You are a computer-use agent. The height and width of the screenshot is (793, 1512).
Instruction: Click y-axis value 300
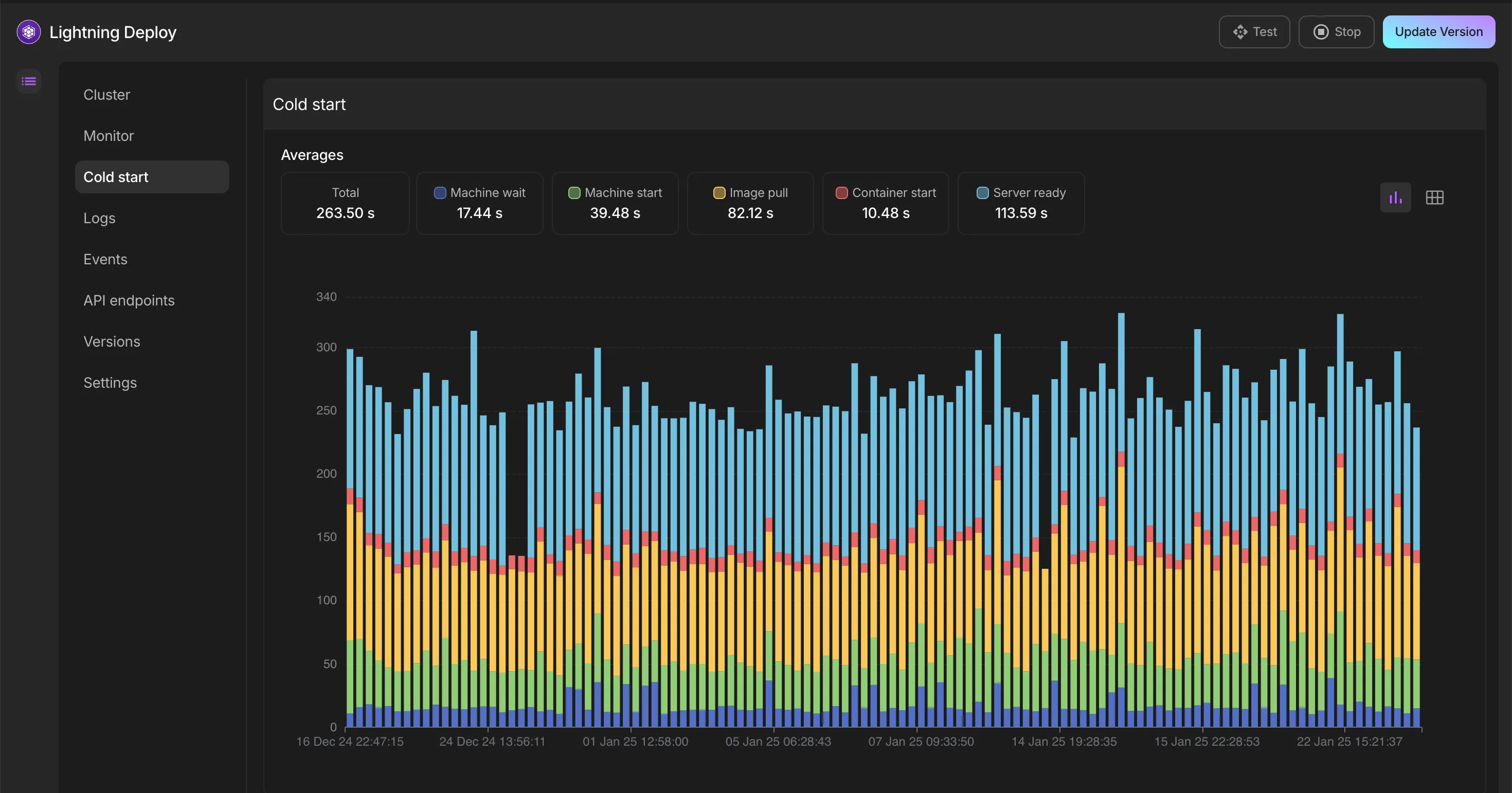click(x=327, y=347)
